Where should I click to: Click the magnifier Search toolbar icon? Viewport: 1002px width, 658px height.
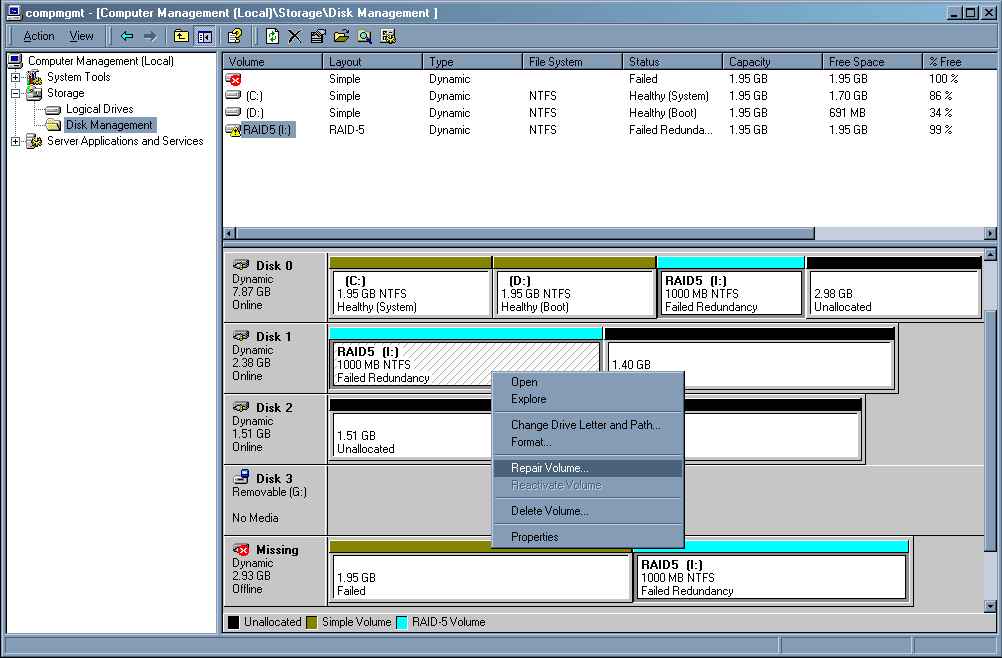pos(364,36)
